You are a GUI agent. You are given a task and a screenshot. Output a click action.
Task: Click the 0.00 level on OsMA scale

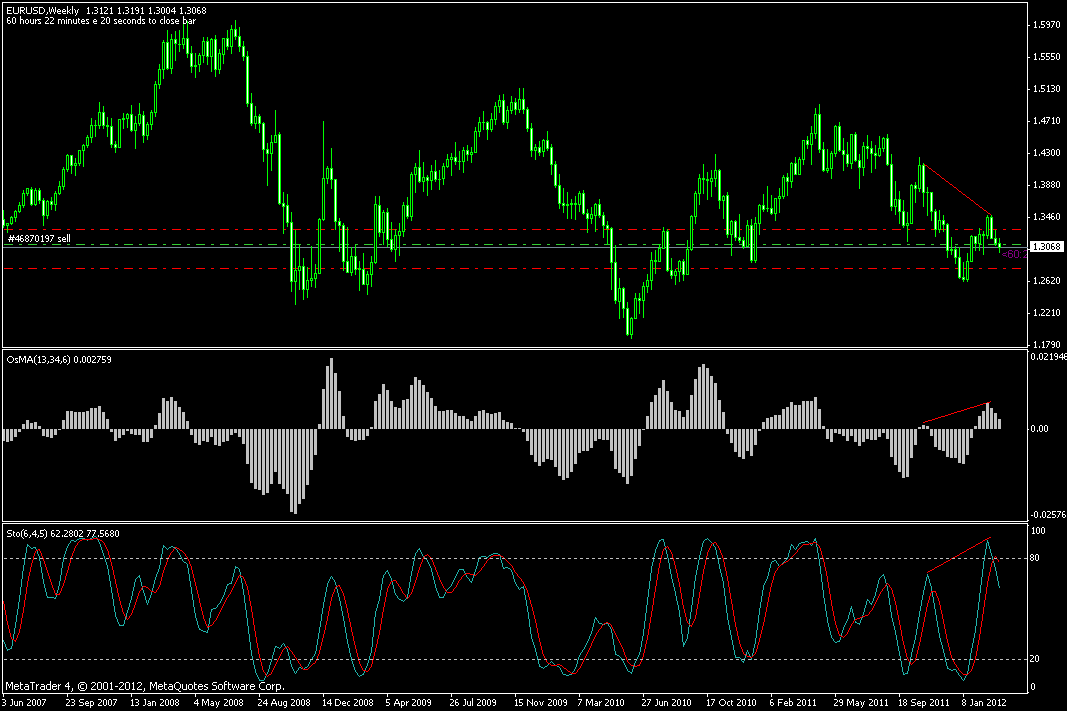click(1040, 429)
